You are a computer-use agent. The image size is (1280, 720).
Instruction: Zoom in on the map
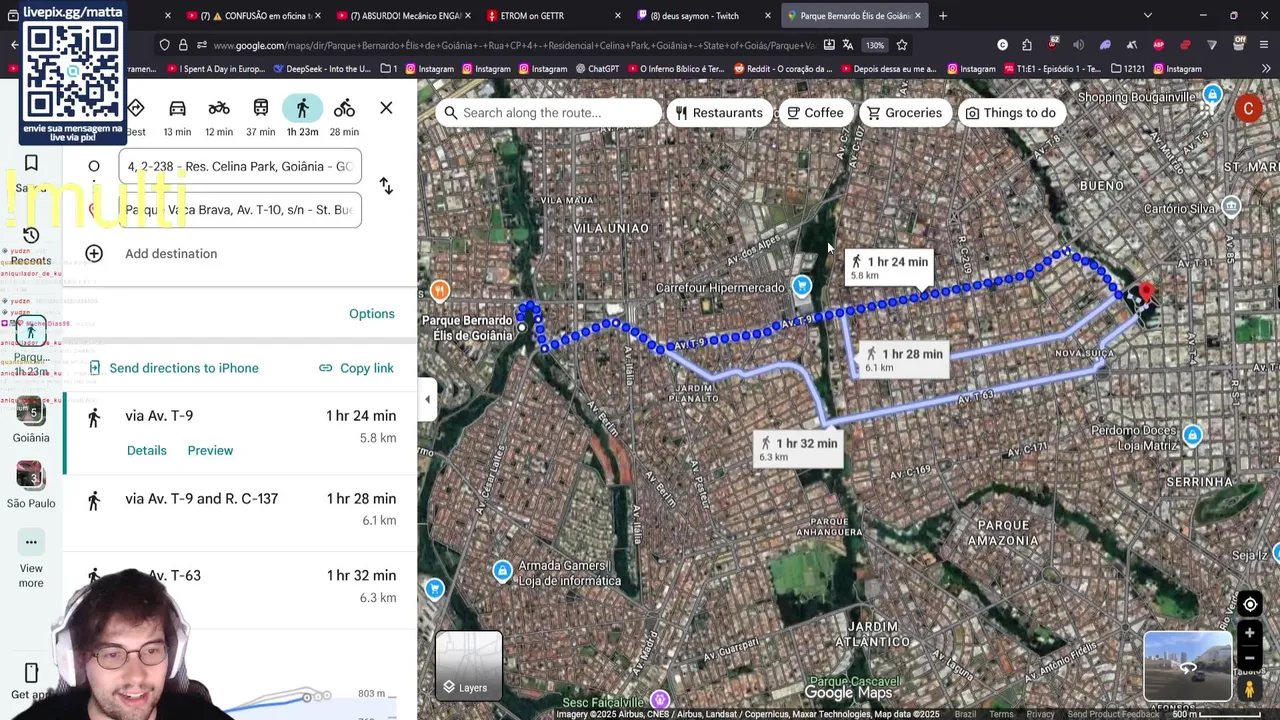point(1250,633)
